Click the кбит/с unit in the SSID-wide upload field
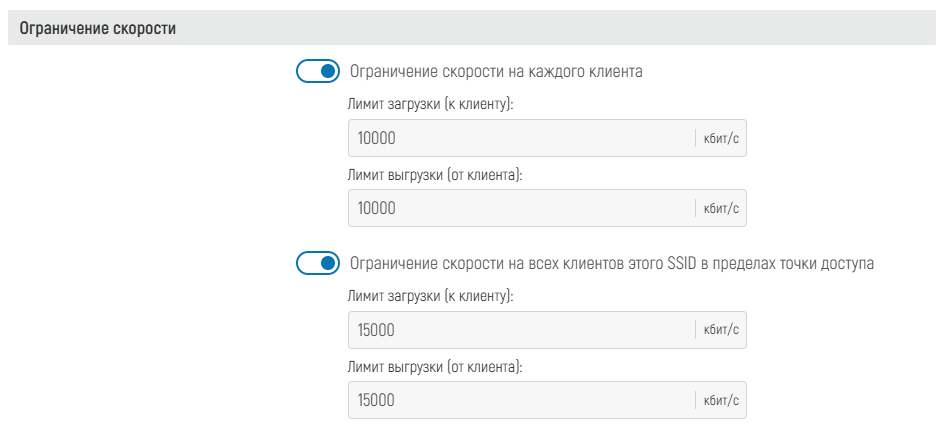 click(721, 400)
